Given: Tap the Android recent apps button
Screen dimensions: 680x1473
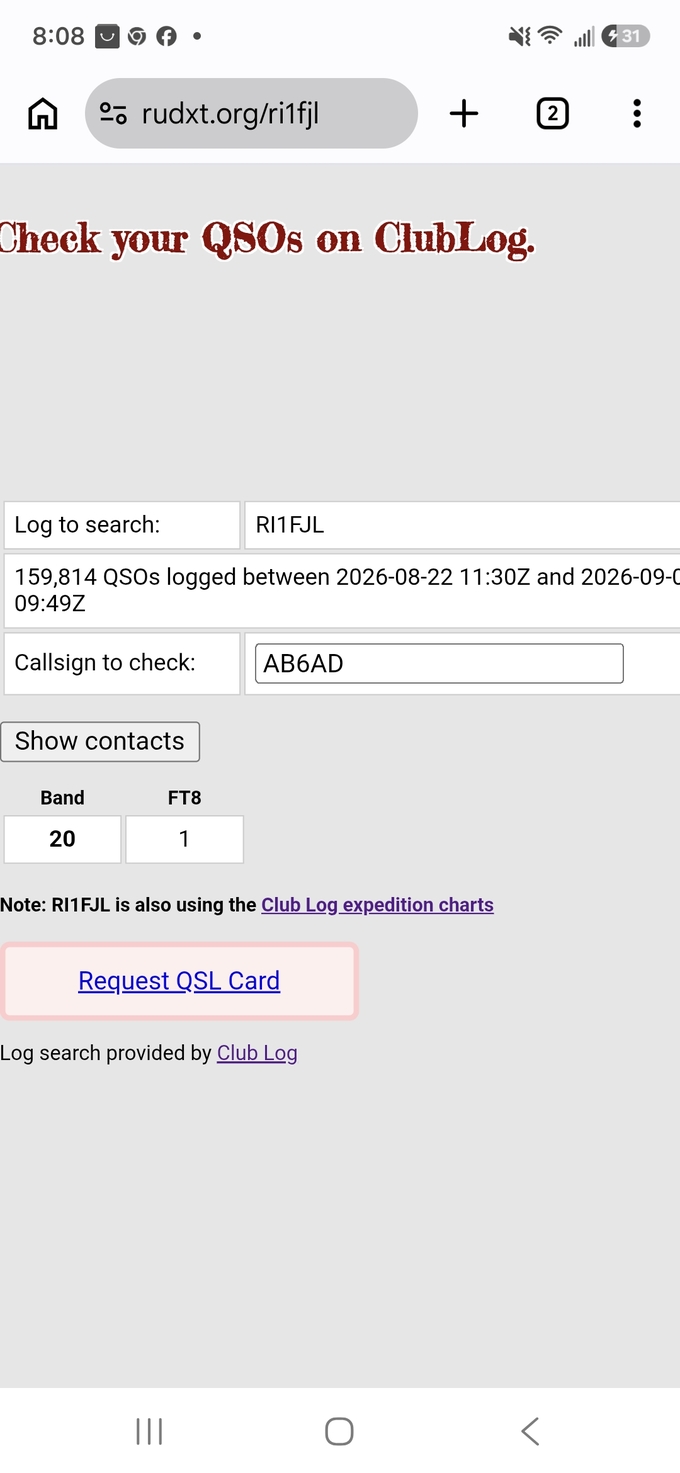Looking at the screenshot, I should [149, 1431].
